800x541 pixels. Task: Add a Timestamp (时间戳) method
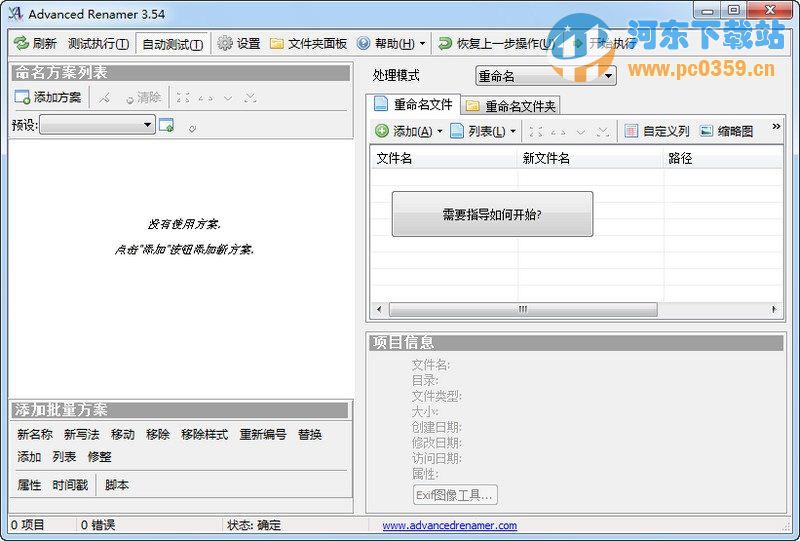[x=70, y=485]
